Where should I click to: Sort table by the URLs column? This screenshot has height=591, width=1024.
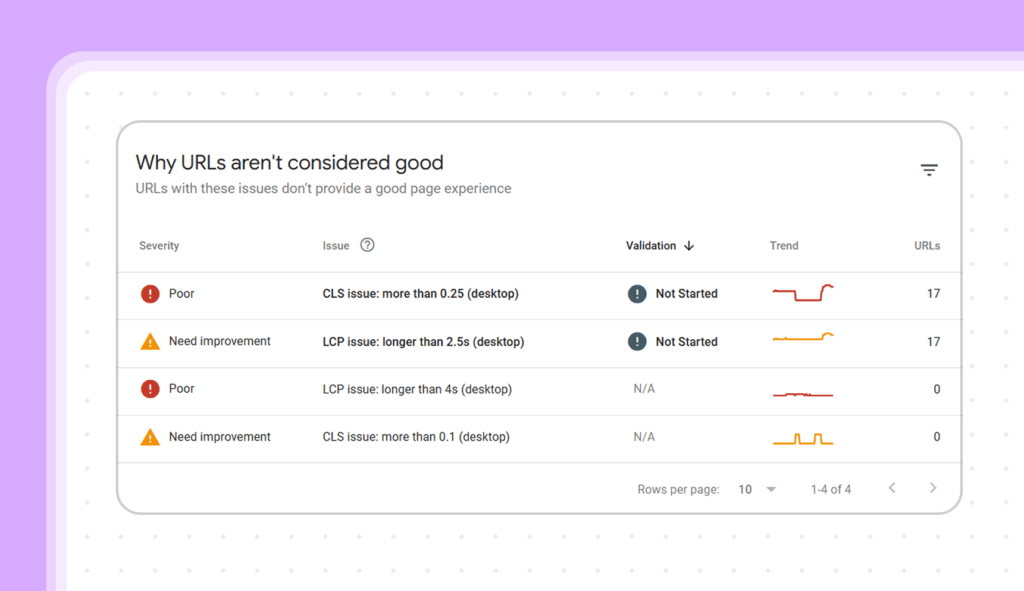pyautogui.click(x=926, y=245)
